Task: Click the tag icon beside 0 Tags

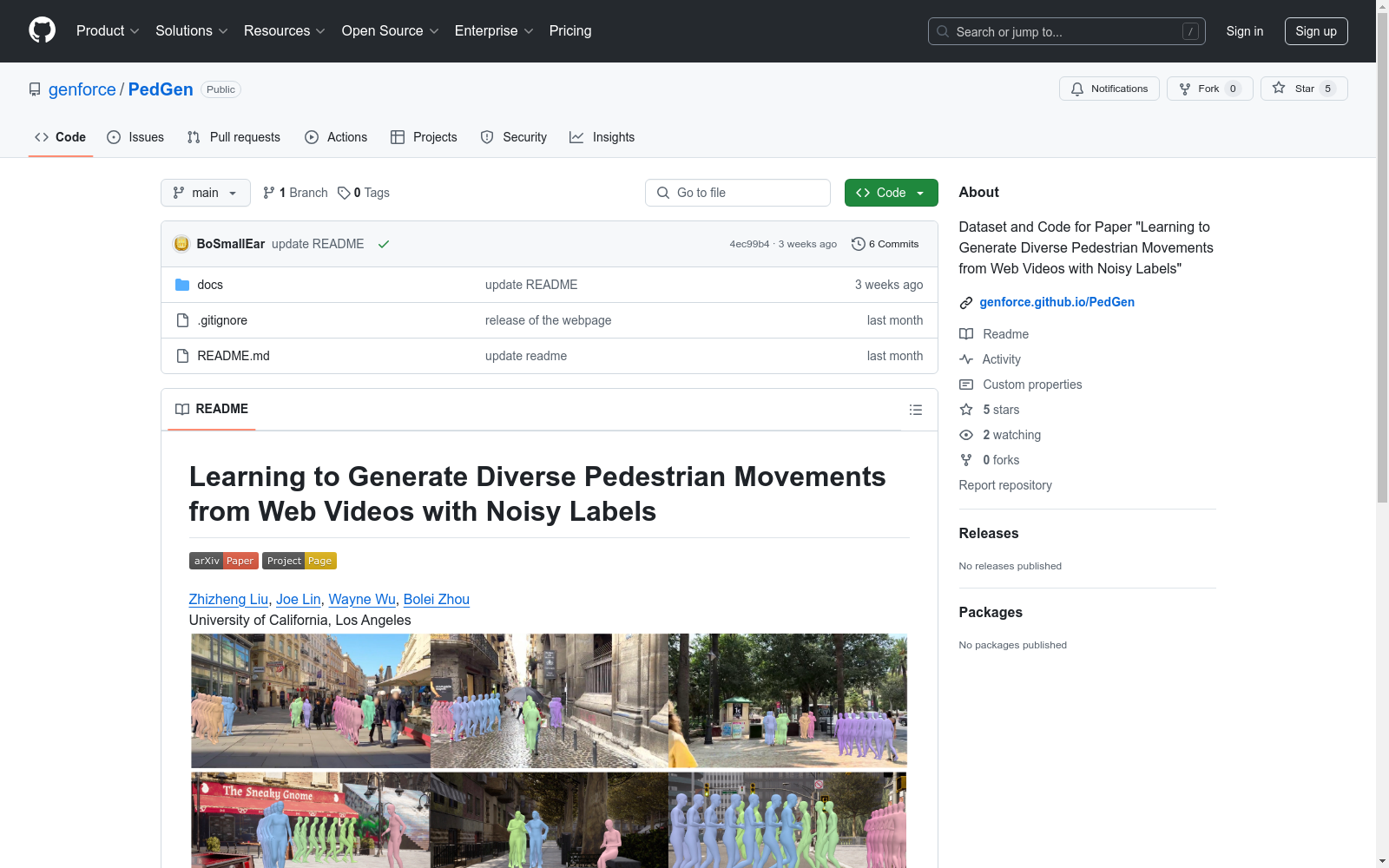Action: tap(344, 193)
